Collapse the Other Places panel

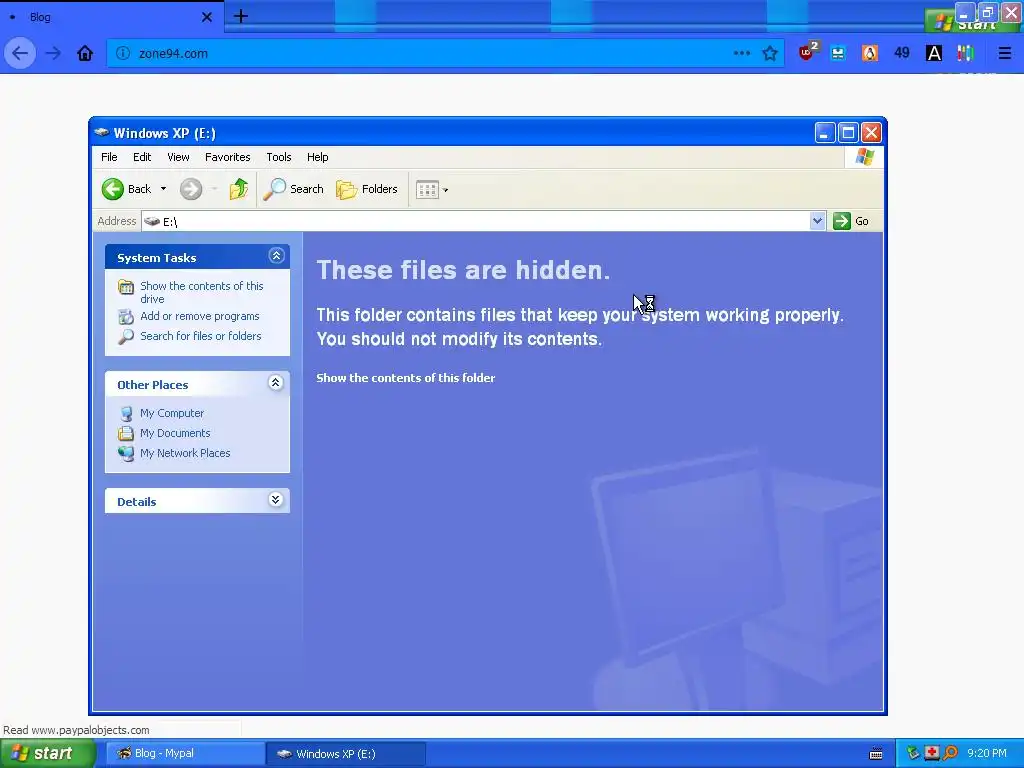pos(276,383)
